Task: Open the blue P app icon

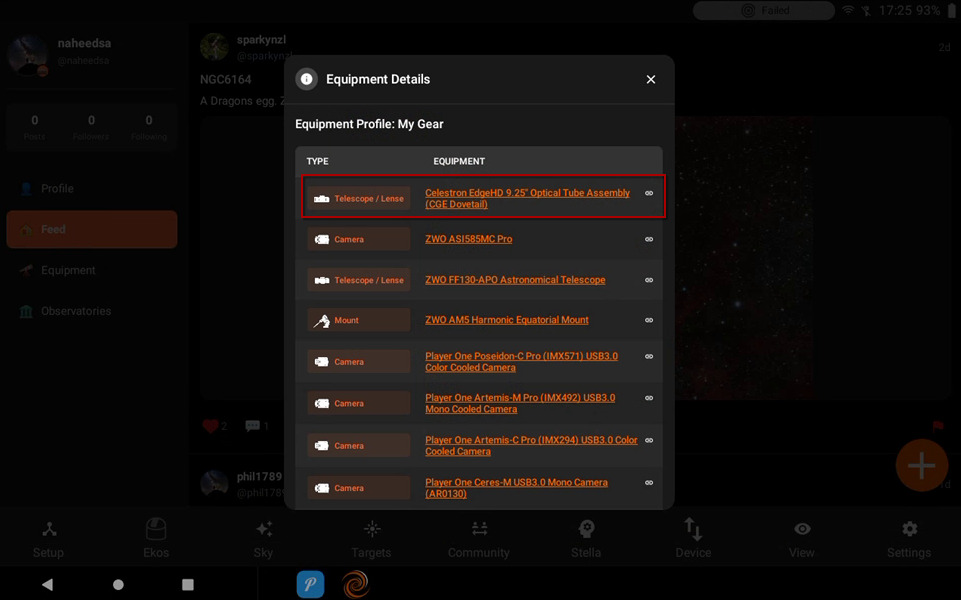Action: pos(310,584)
